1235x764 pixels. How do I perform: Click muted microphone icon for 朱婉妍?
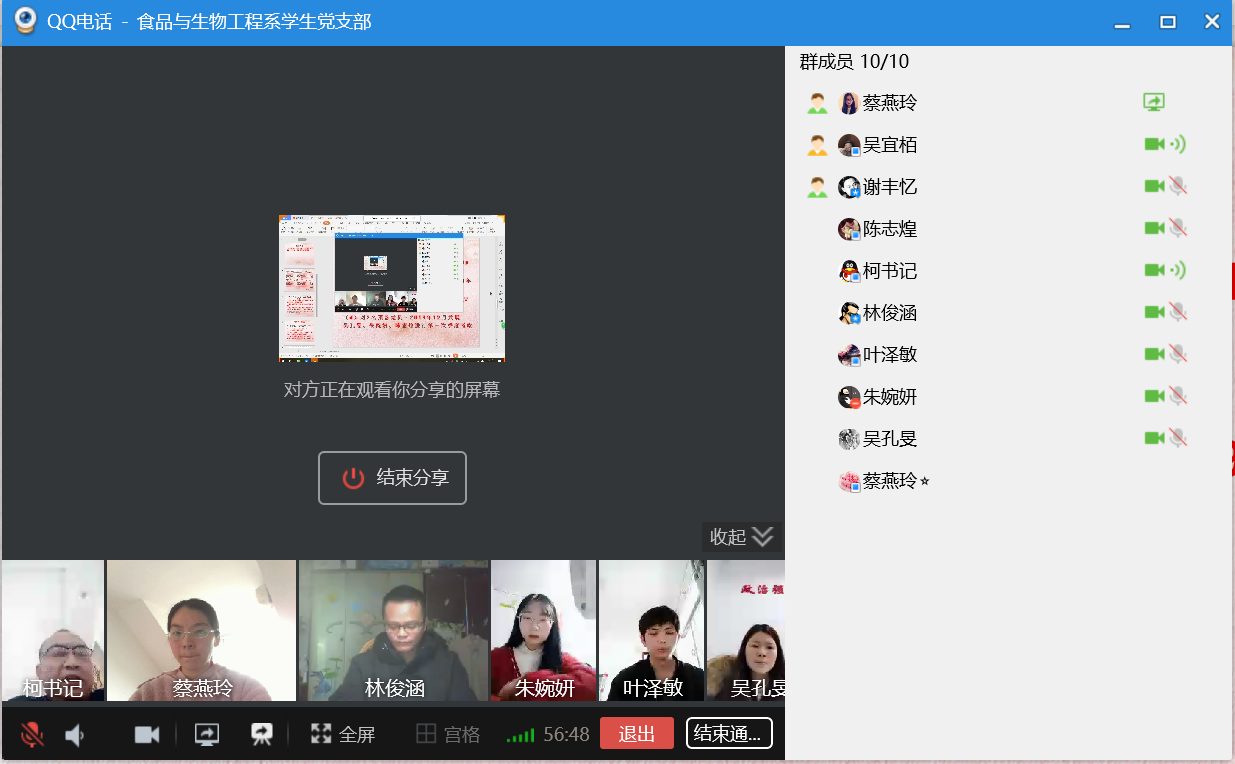coord(1178,396)
